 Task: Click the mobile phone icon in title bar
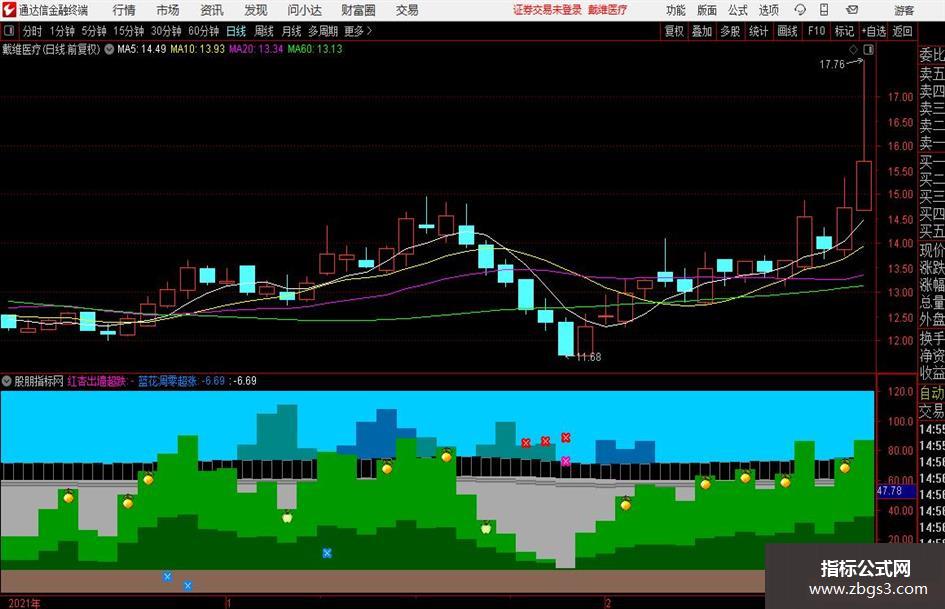pyautogui.click(x=824, y=10)
